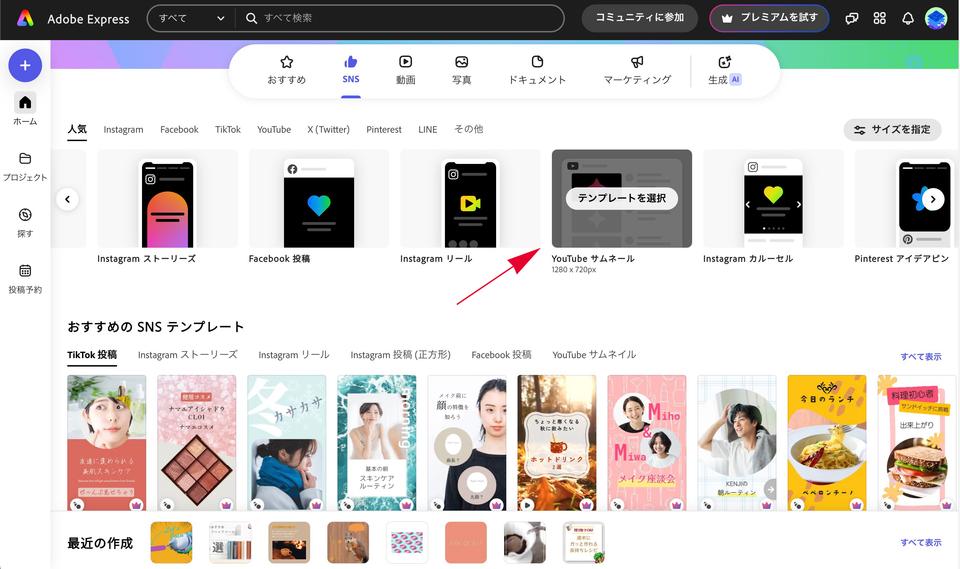
Task: Open the プロジェクト folder icon in sidebar
Action: 25,158
